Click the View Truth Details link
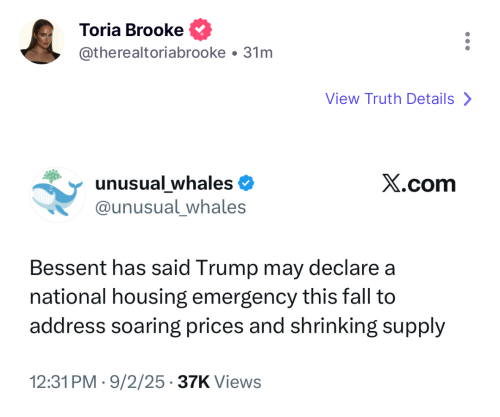Viewport: 500px width, 417px height. 390,99
